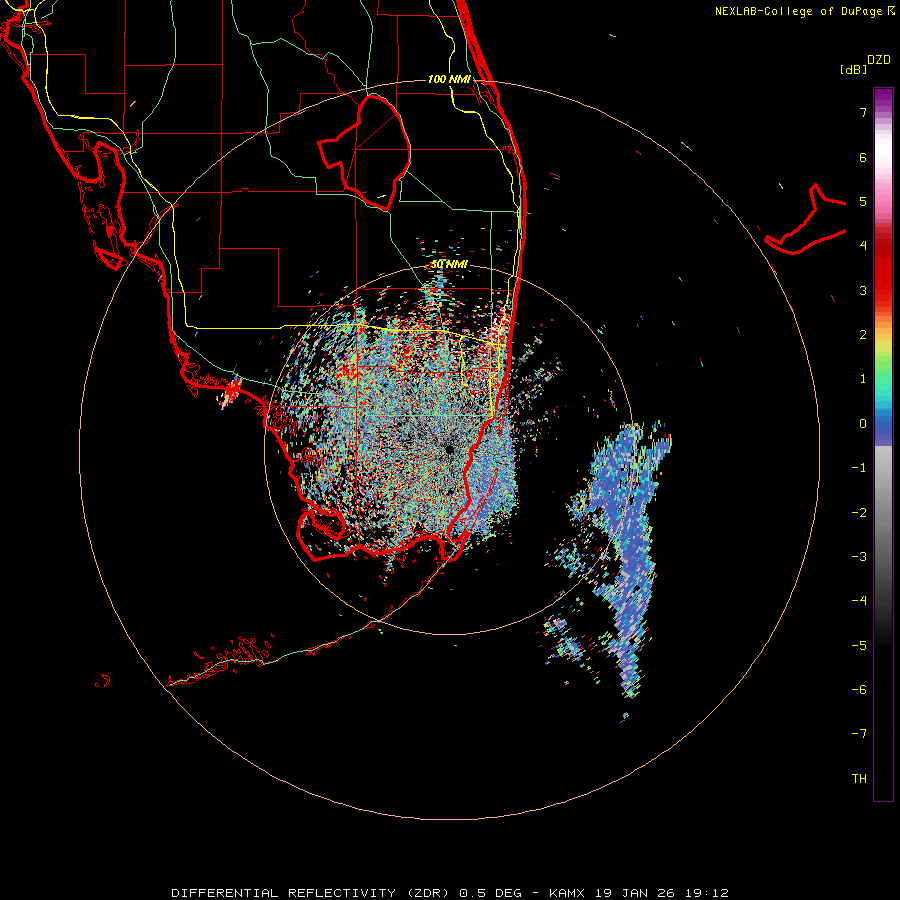The height and width of the screenshot is (900, 900).
Task: Click the 2 tick on the color scale
Action: (863, 335)
